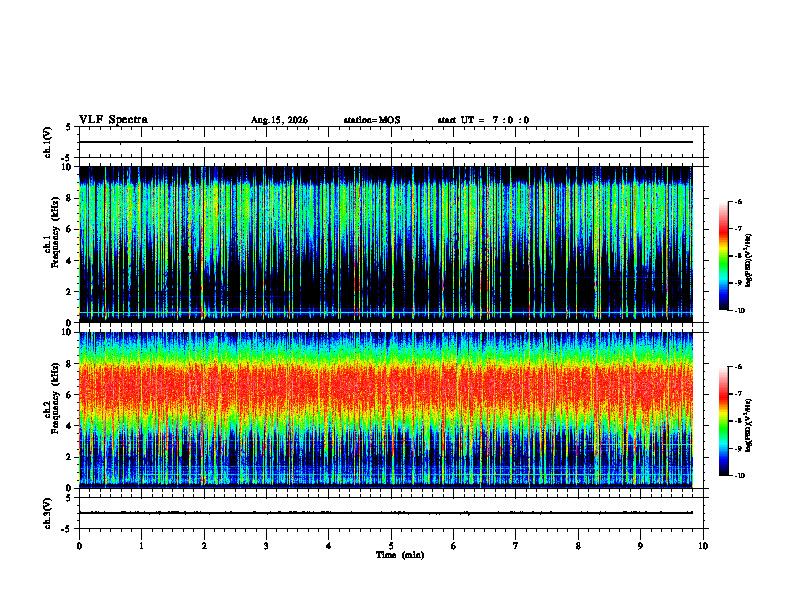This screenshot has height=612, width=792.
Task: Click the ch.1 spectrogram color bar
Action: coord(723,256)
